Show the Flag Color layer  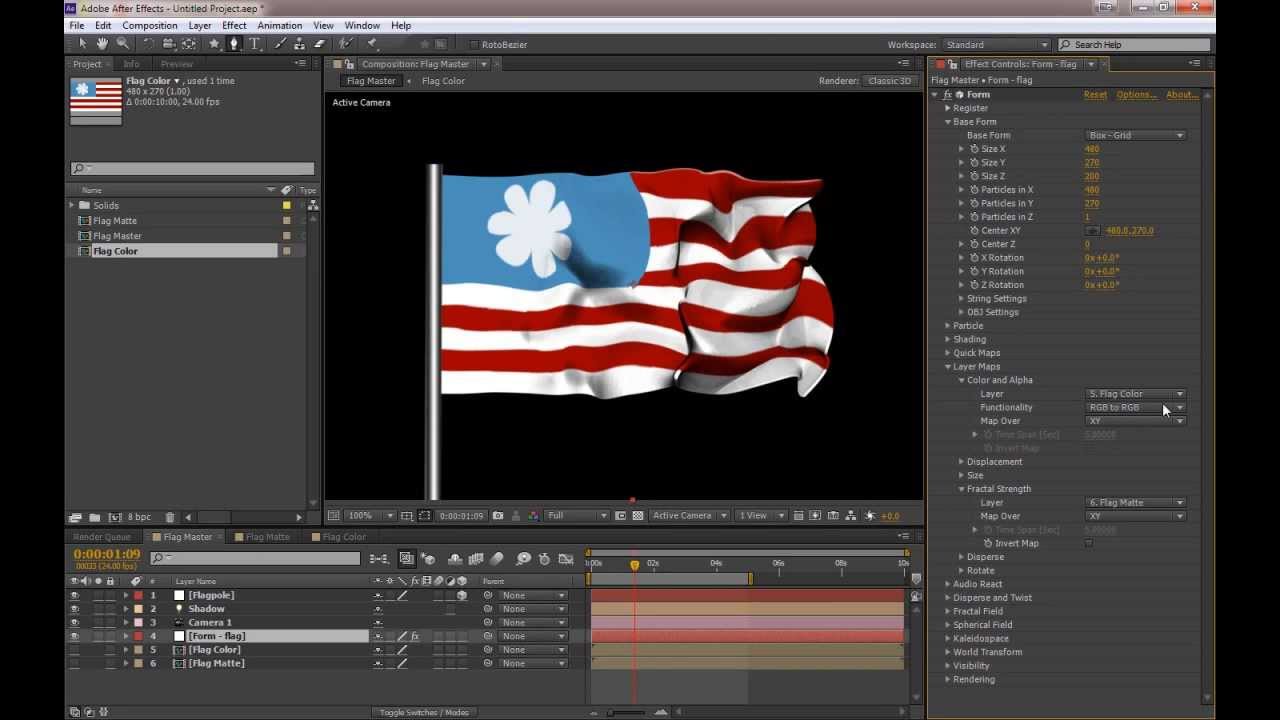coord(74,650)
